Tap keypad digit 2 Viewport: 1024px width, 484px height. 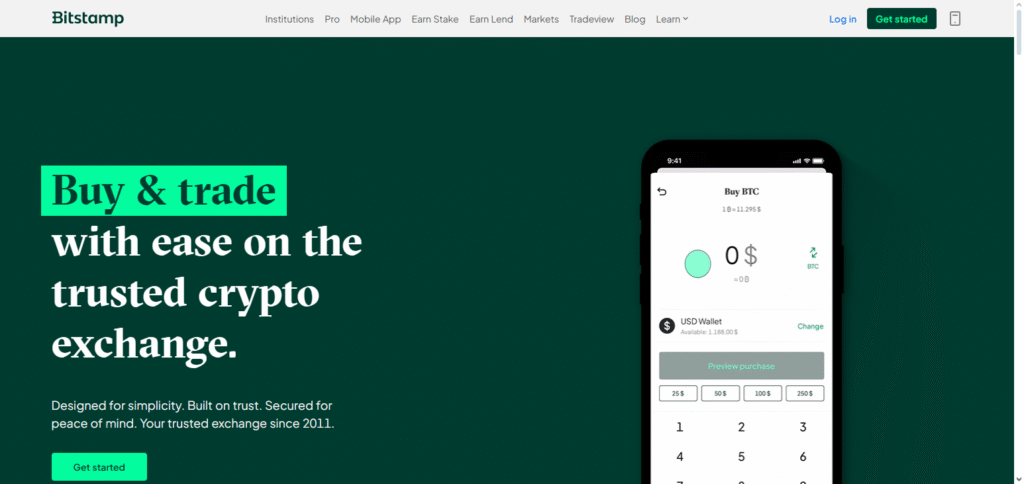(x=741, y=427)
